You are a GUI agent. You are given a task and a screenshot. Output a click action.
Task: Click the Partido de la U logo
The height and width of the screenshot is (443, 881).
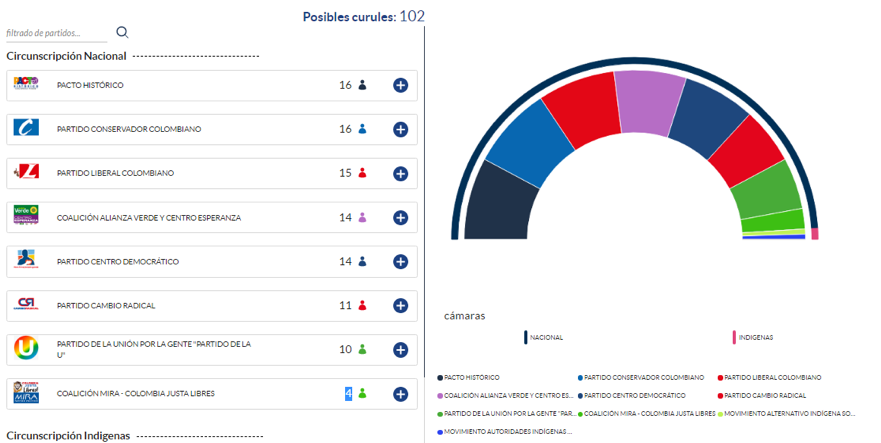pos(26,348)
